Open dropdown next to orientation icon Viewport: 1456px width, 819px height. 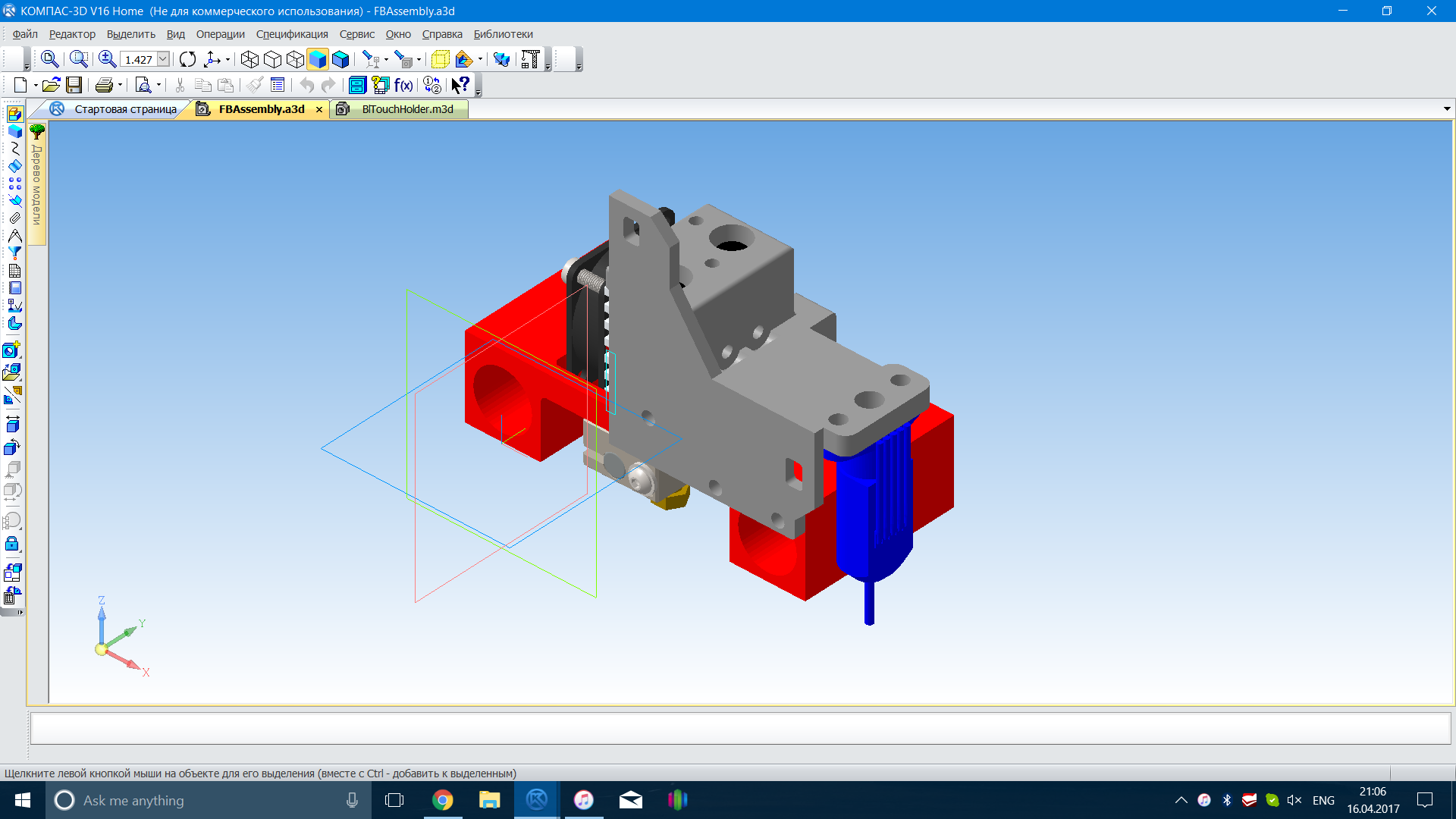227,60
